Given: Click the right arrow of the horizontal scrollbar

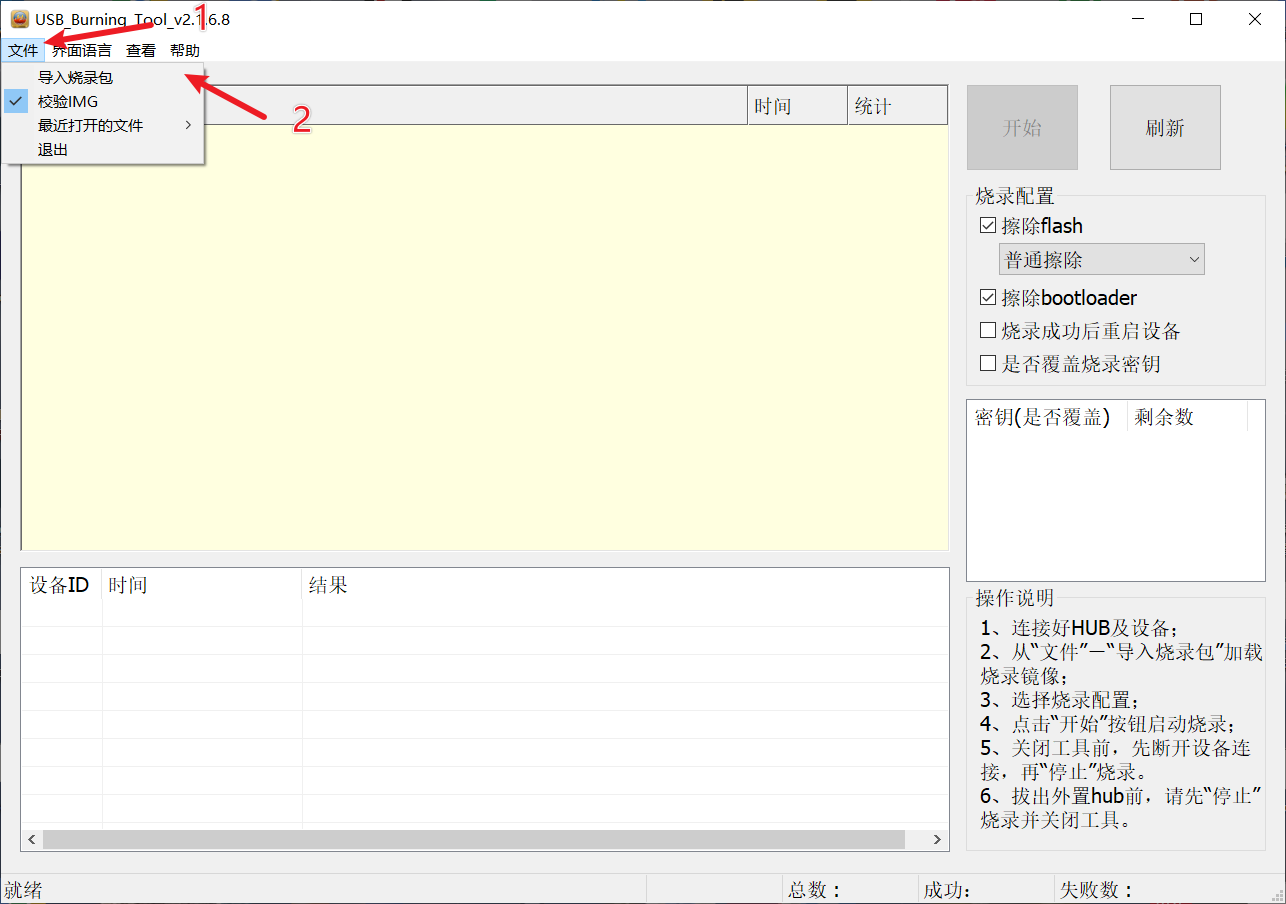Looking at the screenshot, I should point(938,840).
